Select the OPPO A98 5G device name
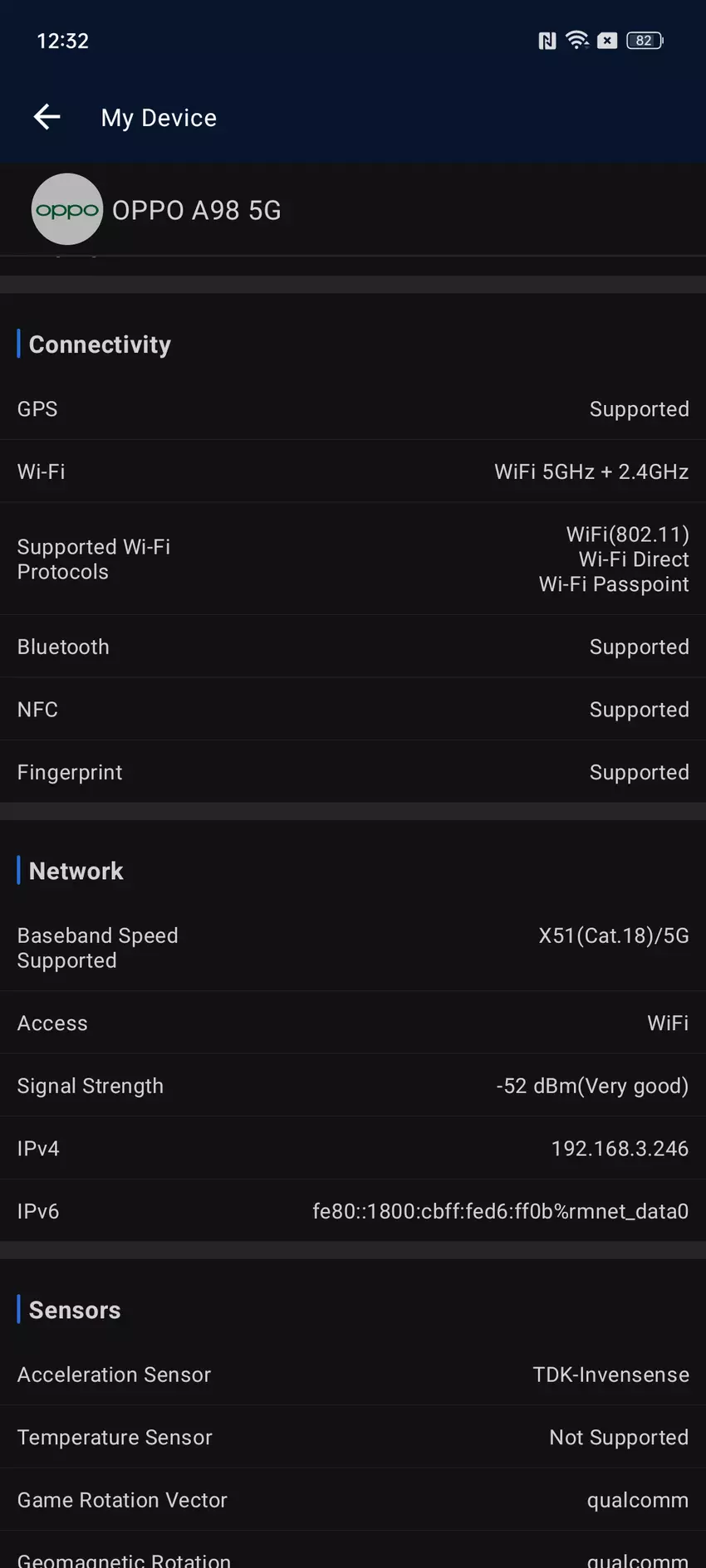The width and height of the screenshot is (706, 1568). pos(197,211)
